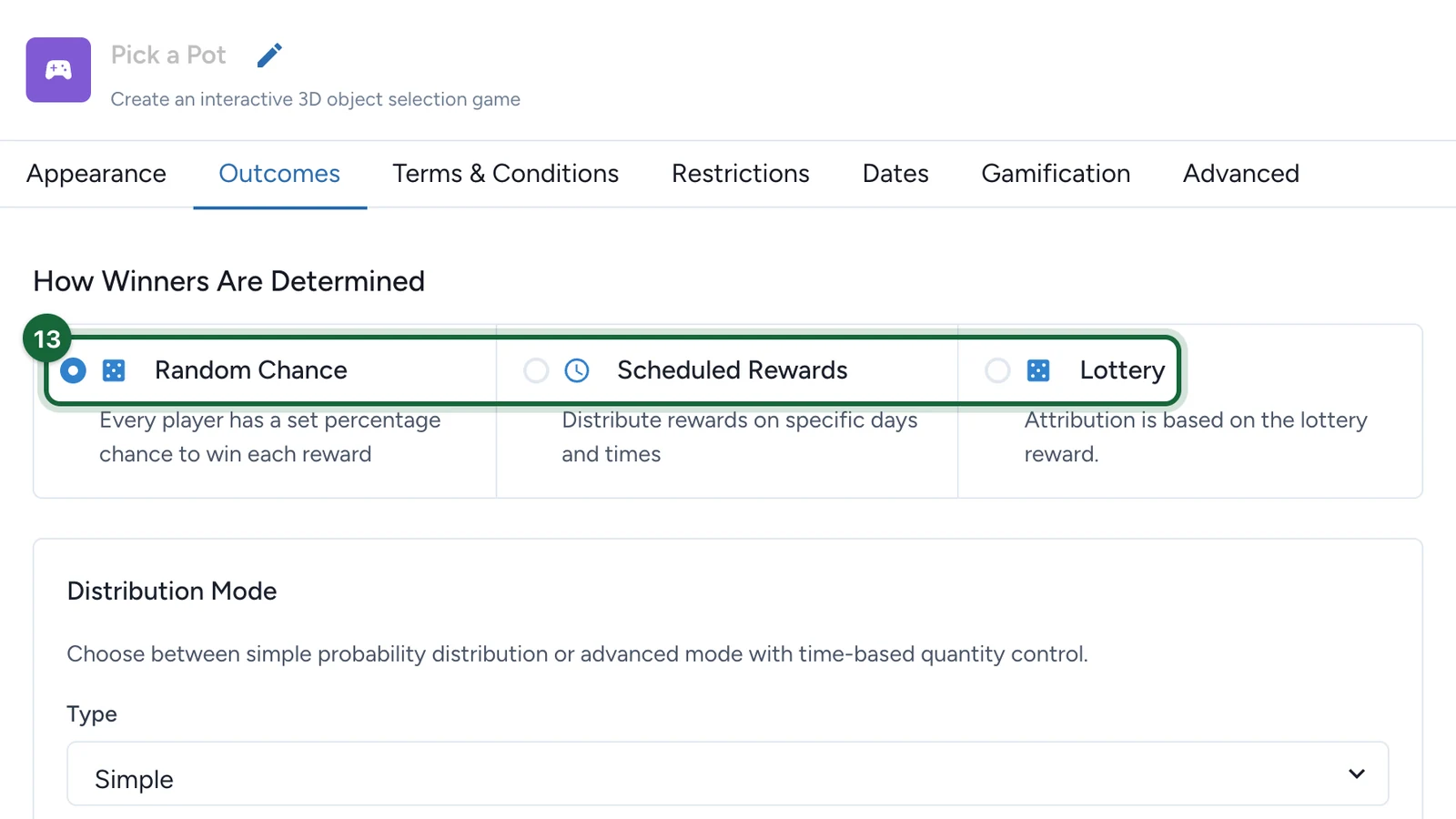Click the purple game controller icon
This screenshot has height=819, width=1456.
pos(58,70)
